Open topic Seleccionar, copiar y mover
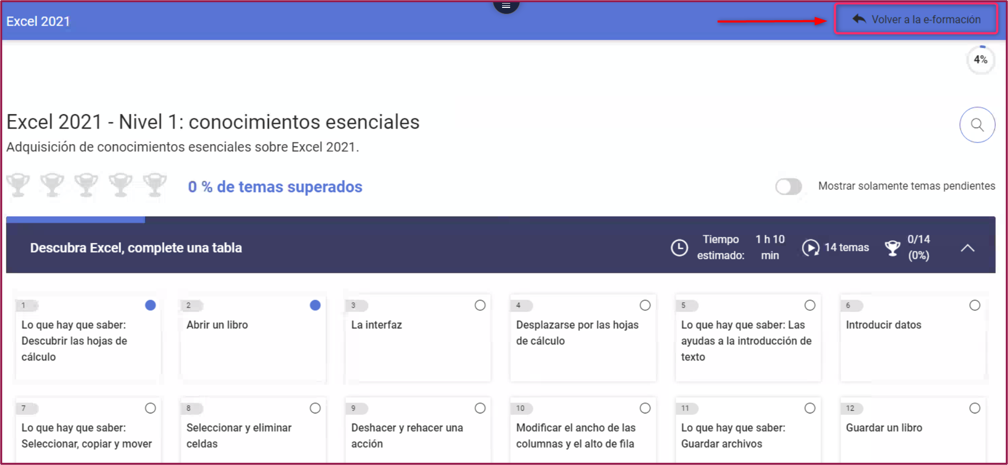Image resolution: width=1008 pixels, height=465 pixels. pos(88,430)
